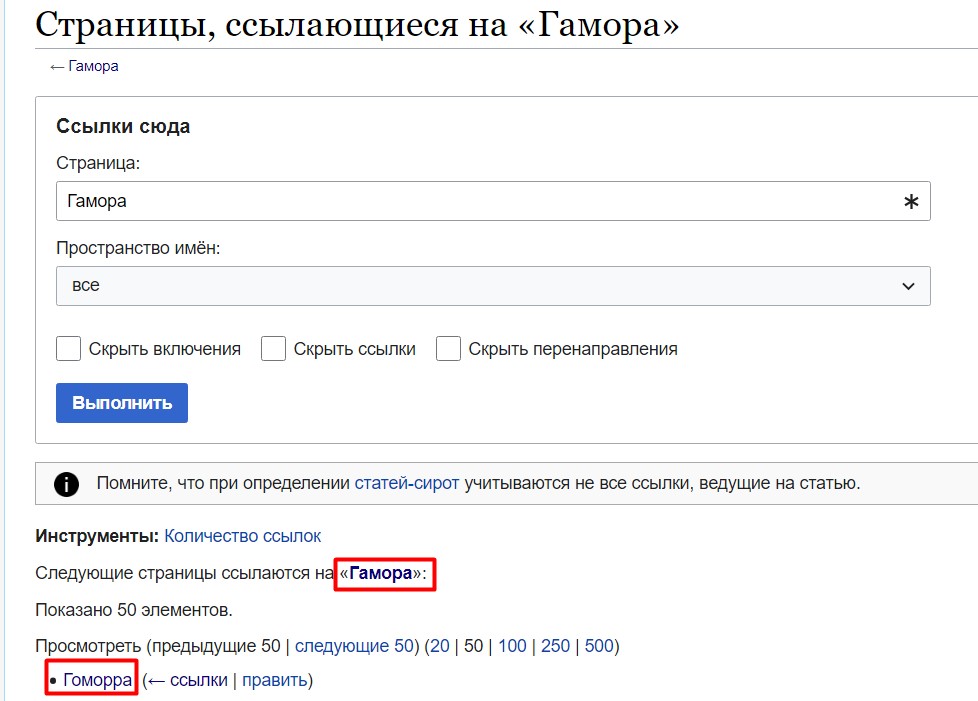
Task: Open the bold «Гамора» page link
Action: pyautogui.click(x=380, y=573)
